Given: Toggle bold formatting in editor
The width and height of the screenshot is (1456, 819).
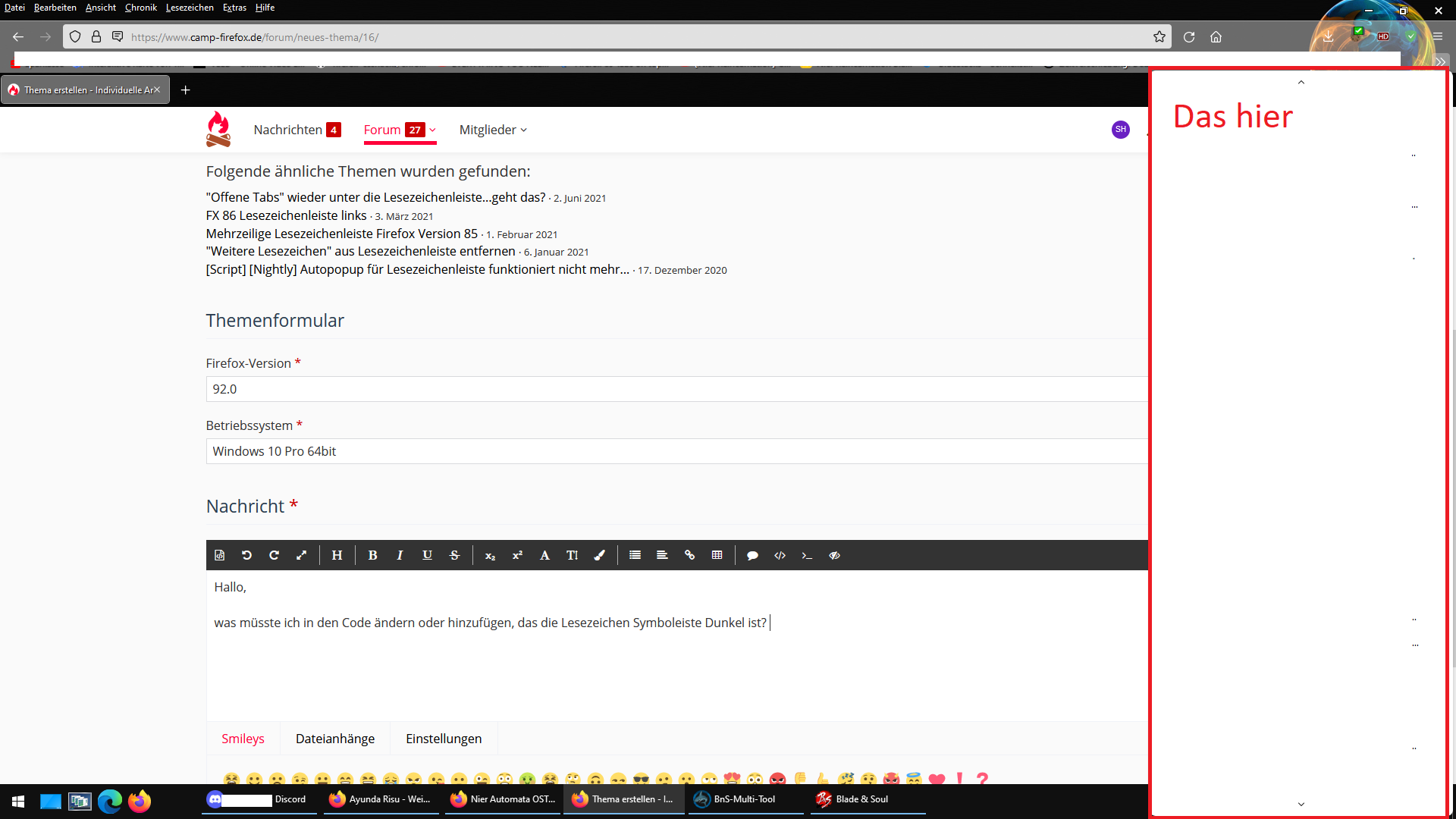Looking at the screenshot, I should coord(372,555).
